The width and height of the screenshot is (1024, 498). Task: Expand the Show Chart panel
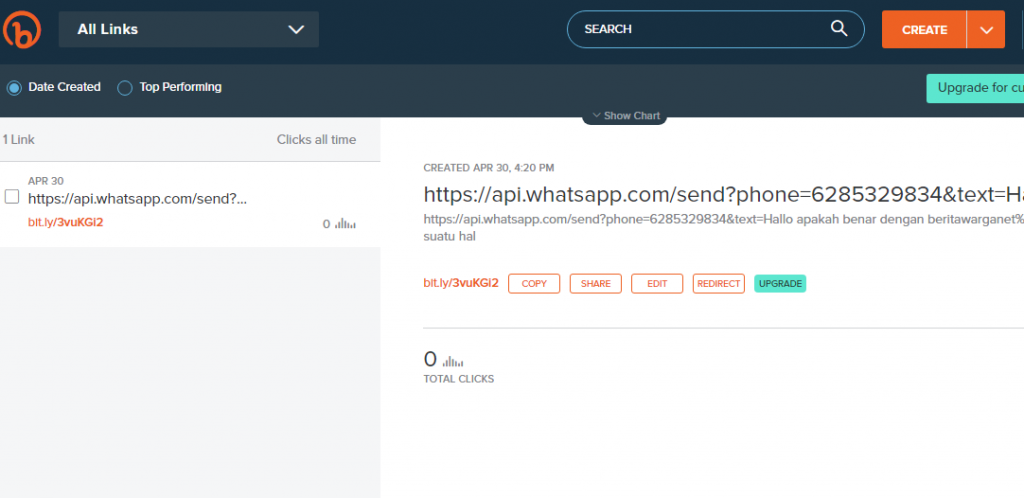coord(625,116)
